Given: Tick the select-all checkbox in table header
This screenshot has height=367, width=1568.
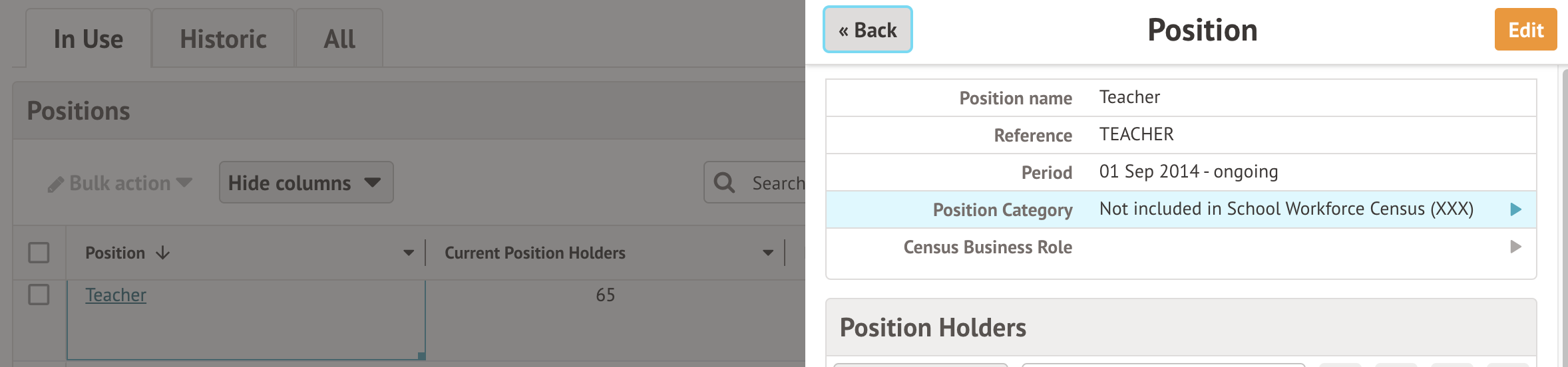Looking at the screenshot, I should (39, 253).
